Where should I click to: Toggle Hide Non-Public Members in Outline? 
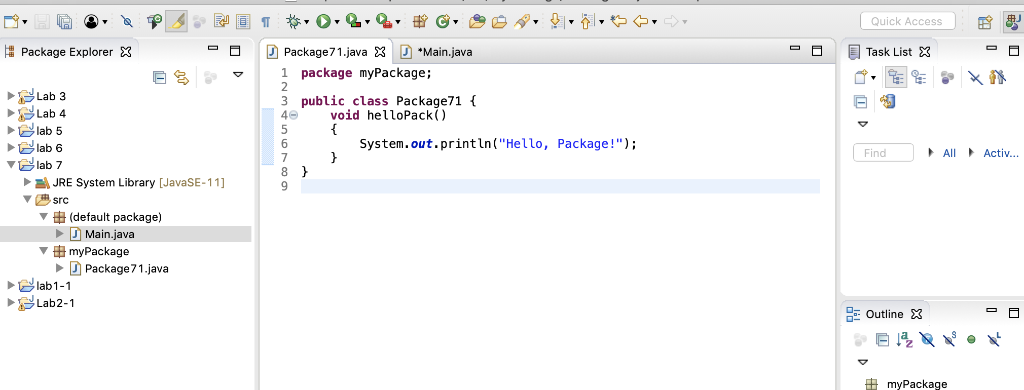972,340
